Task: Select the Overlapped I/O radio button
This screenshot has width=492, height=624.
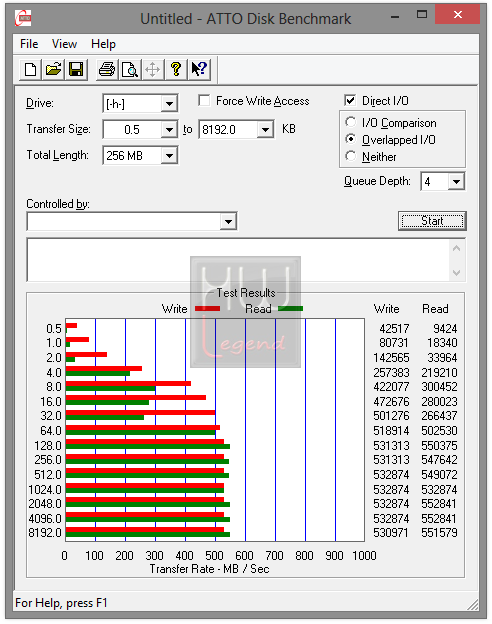Action: click(351, 139)
